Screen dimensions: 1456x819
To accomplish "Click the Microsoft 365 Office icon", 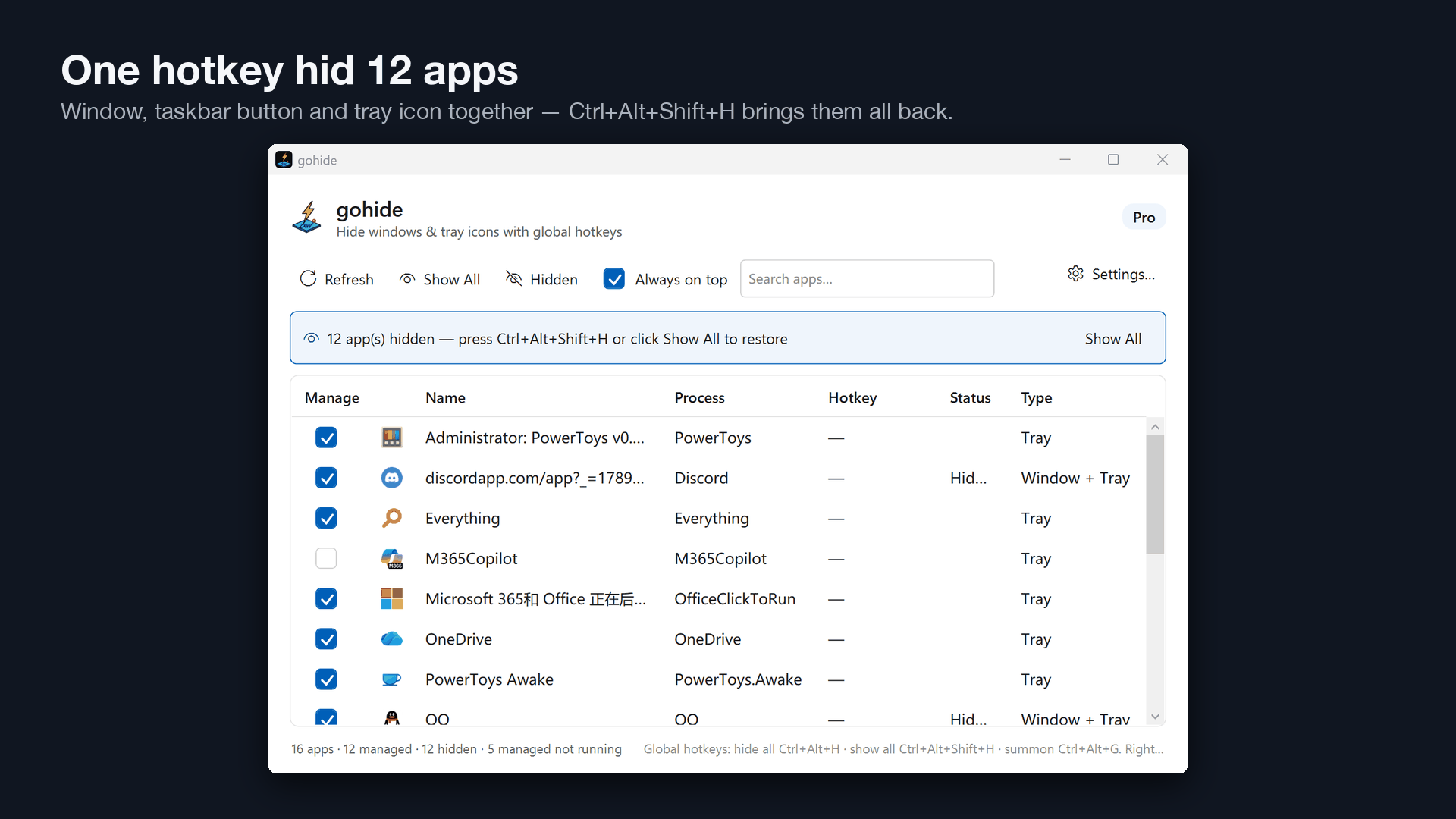I will 391,599.
